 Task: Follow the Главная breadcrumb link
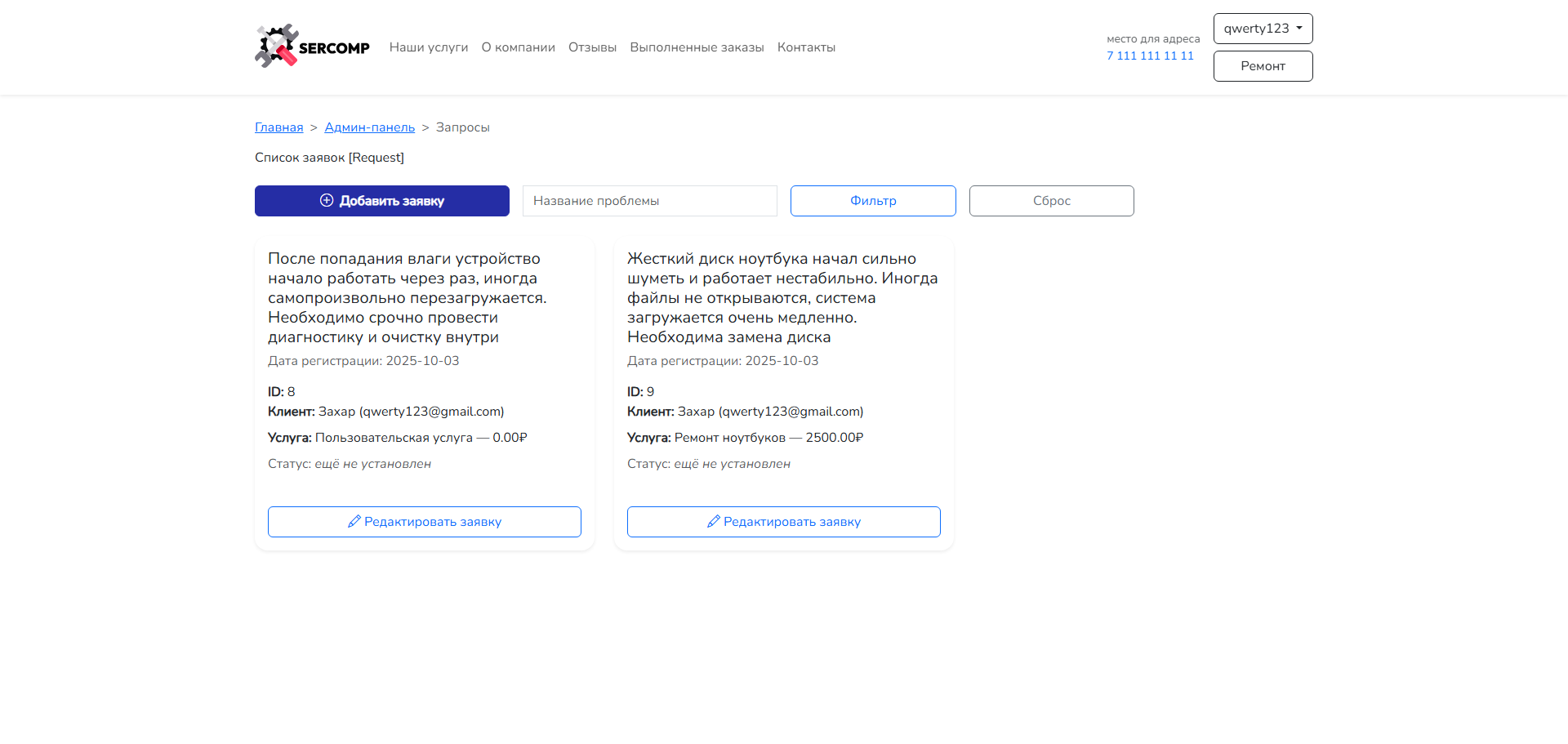pyautogui.click(x=279, y=127)
